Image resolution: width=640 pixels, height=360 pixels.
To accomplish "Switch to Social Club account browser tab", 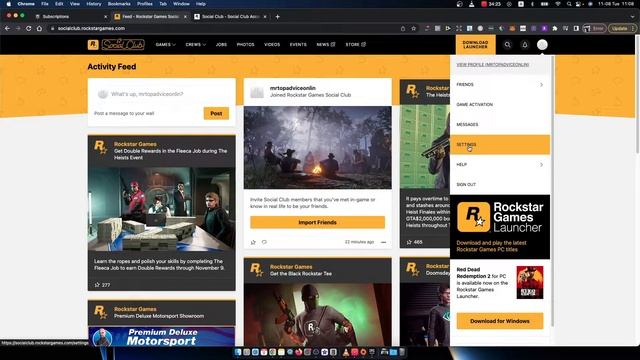I will point(231,16).
